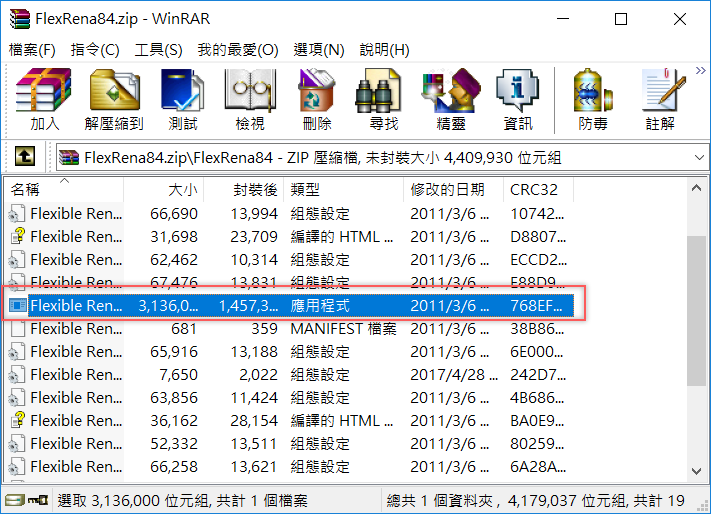Select the file with size 65,916
The width and height of the screenshot is (711, 514).
coord(290,352)
